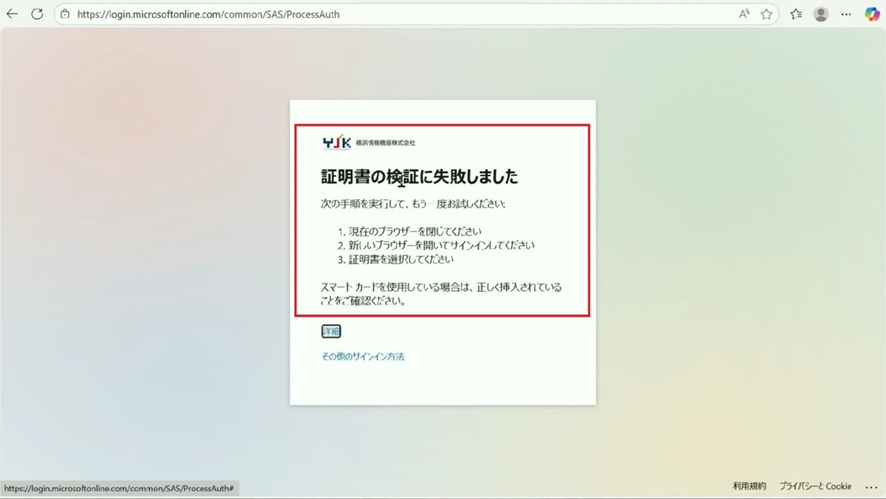Launch Copilot from the toolbar icon
The height and width of the screenshot is (499, 886).
pyautogui.click(x=872, y=14)
